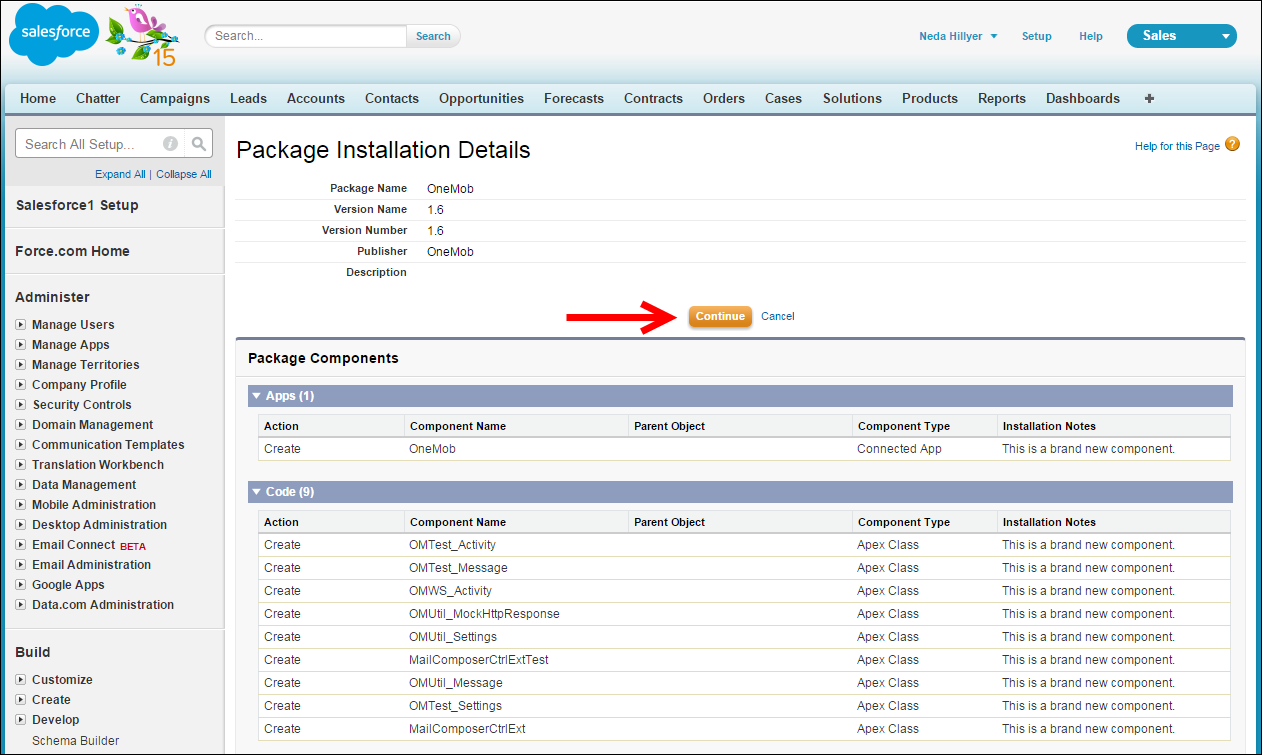Collapse the Code (9) section

coord(256,492)
